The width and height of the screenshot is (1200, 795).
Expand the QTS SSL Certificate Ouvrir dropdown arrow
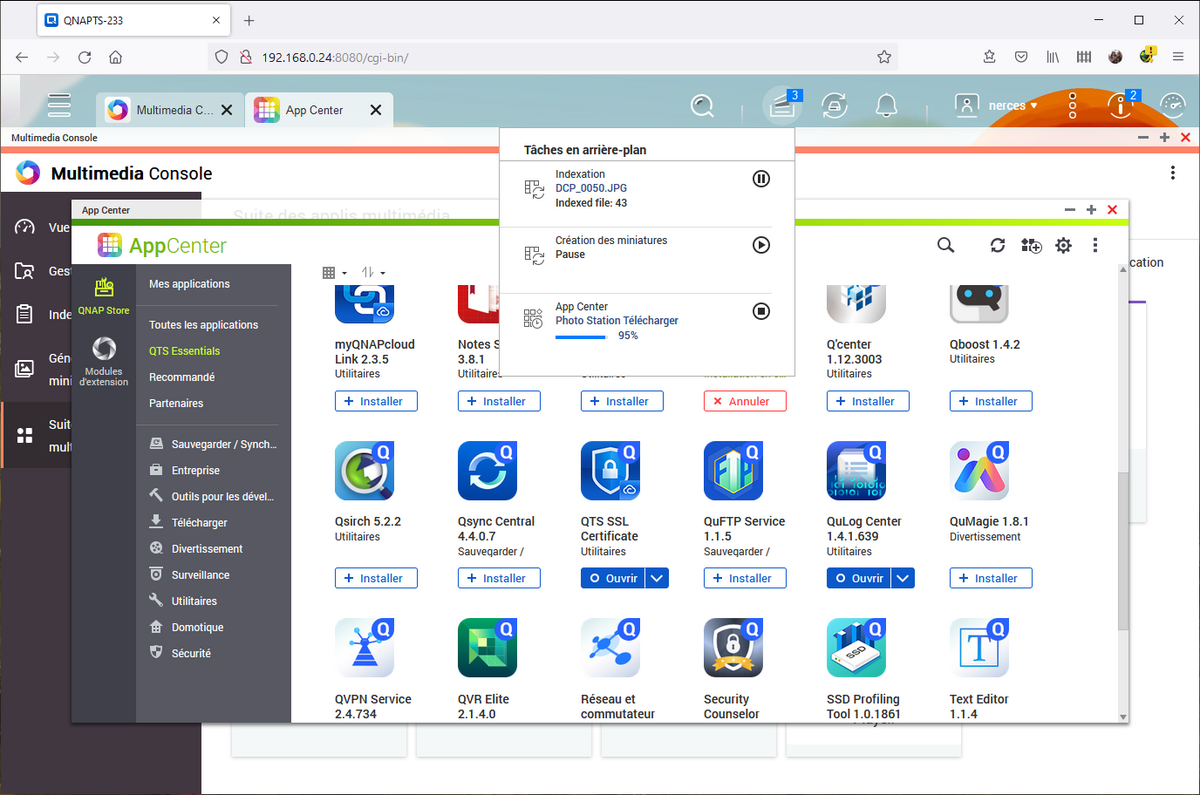pos(656,578)
